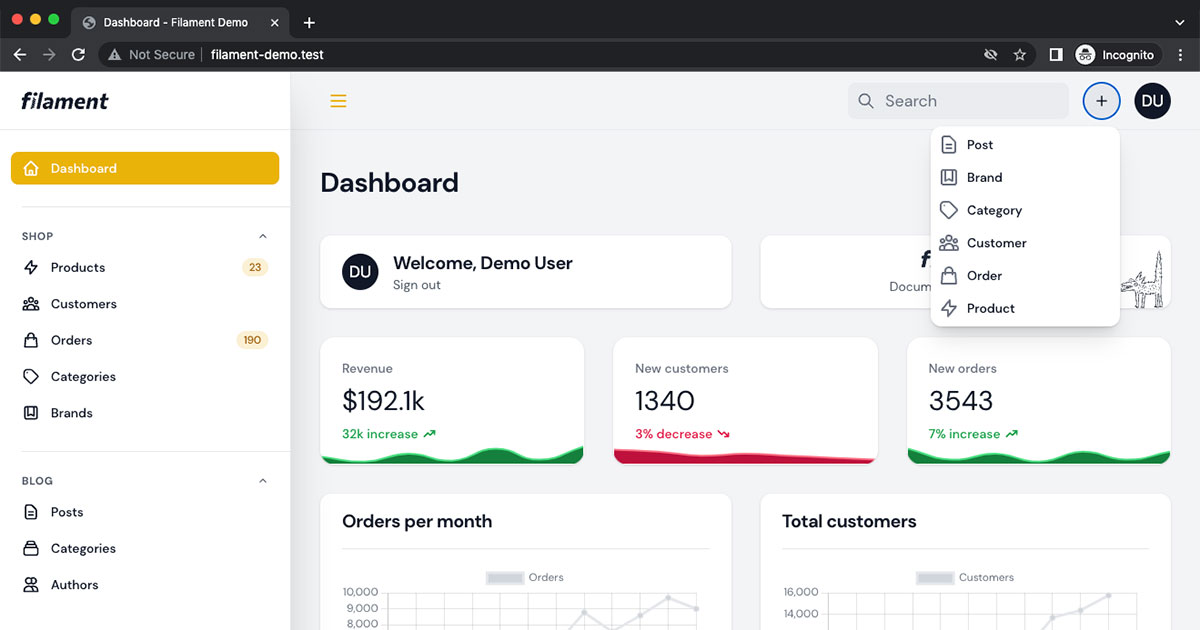Select Category from the quick-create menu

click(x=1025, y=210)
